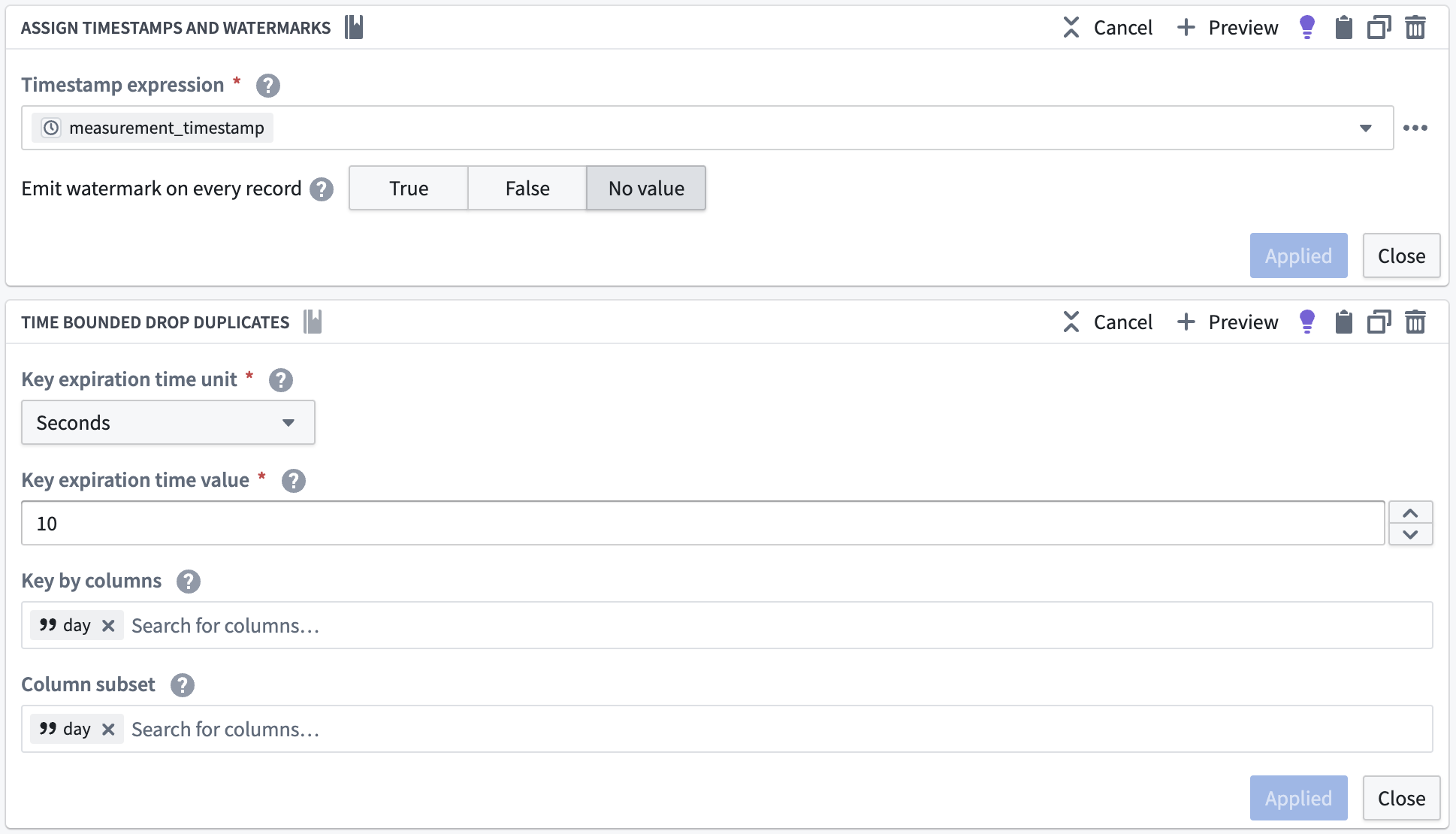Show help for Key by columns
The height and width of the screenshot is (834, 1456).
pos(189,582)
